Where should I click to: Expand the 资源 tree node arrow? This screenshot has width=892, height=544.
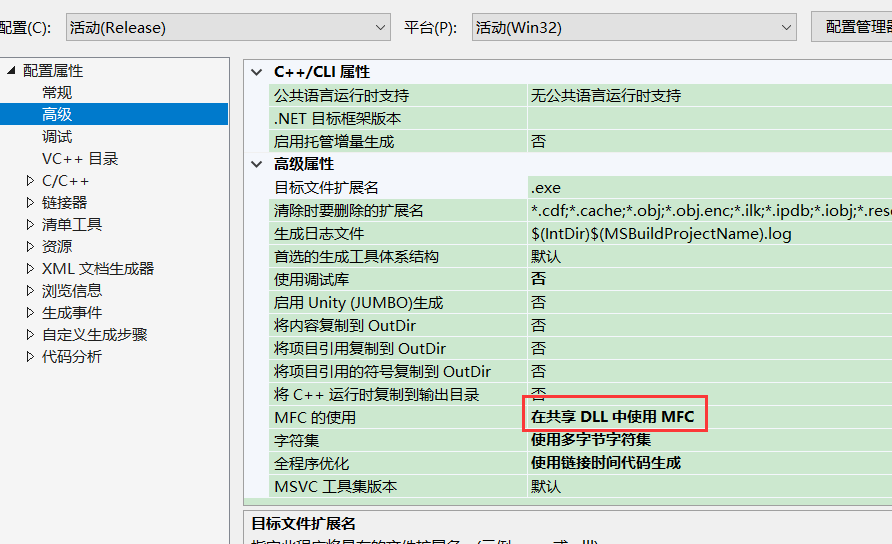coord(30,246)
